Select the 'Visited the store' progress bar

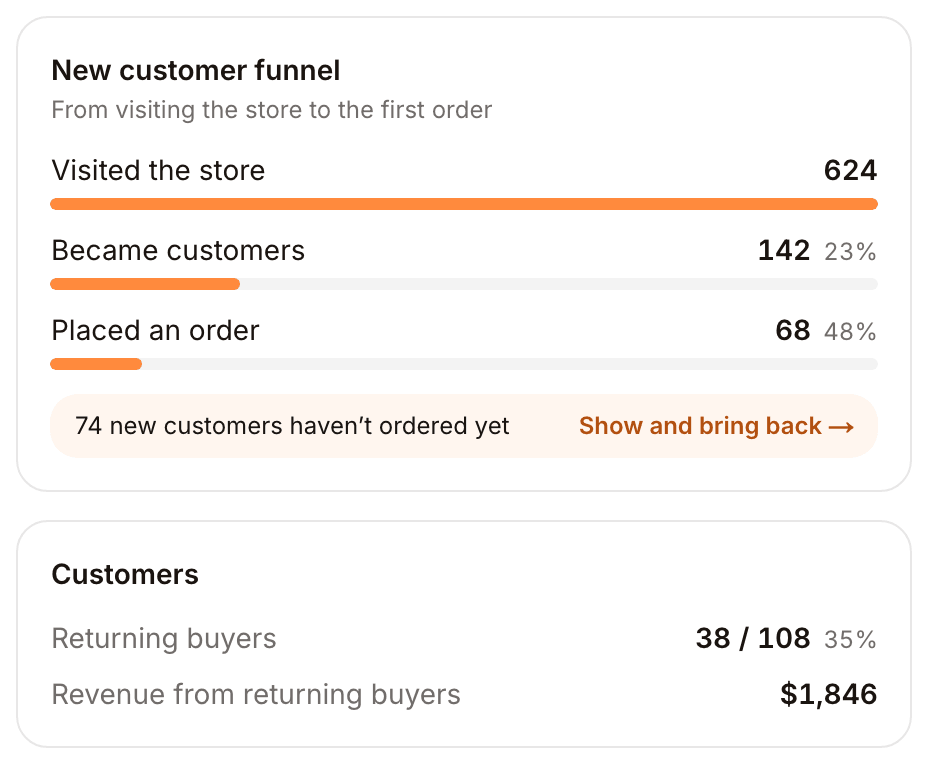[x=464, y=204]
